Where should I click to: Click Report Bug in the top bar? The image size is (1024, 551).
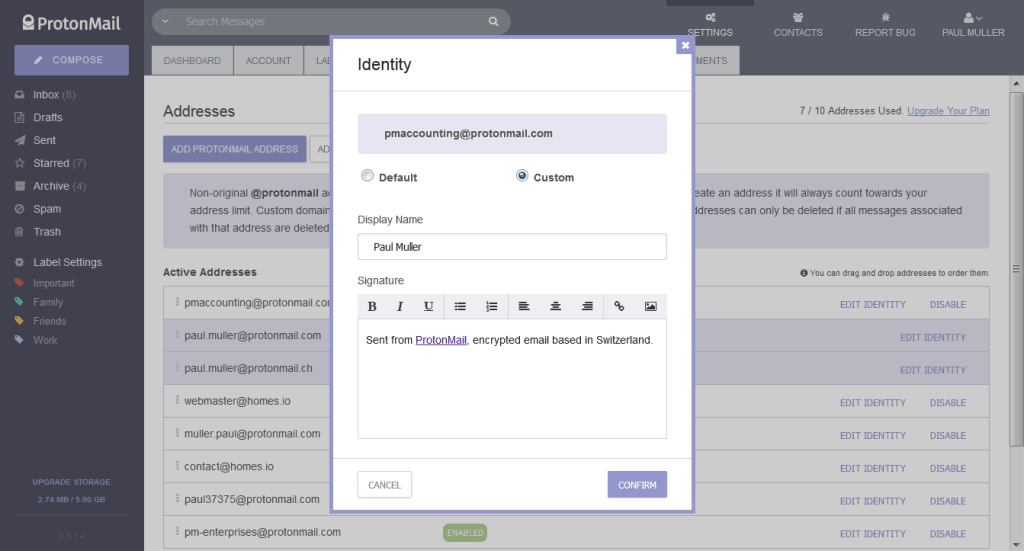click(885, 25)
